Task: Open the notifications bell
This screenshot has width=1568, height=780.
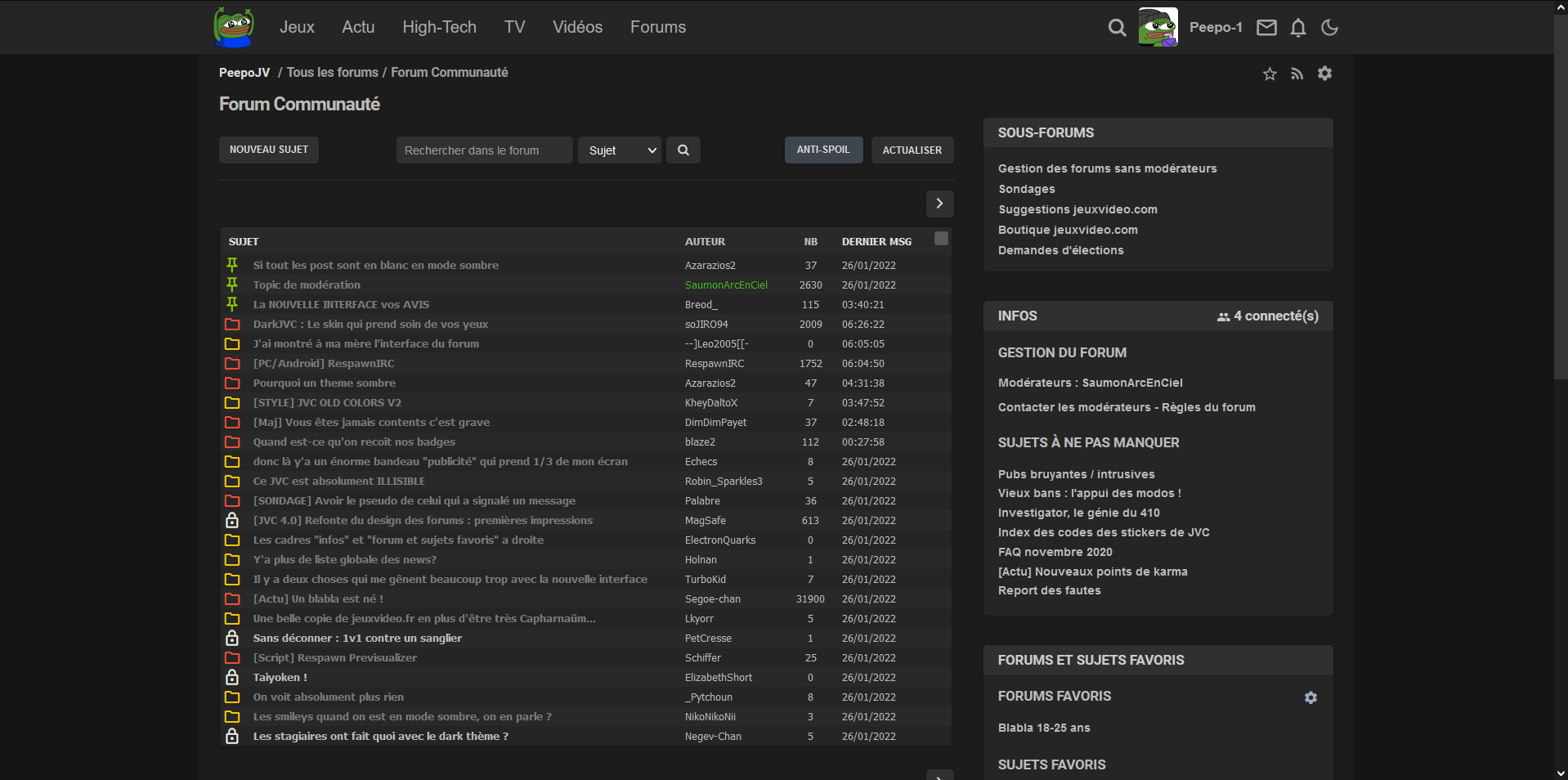Action: (1298, 28)
